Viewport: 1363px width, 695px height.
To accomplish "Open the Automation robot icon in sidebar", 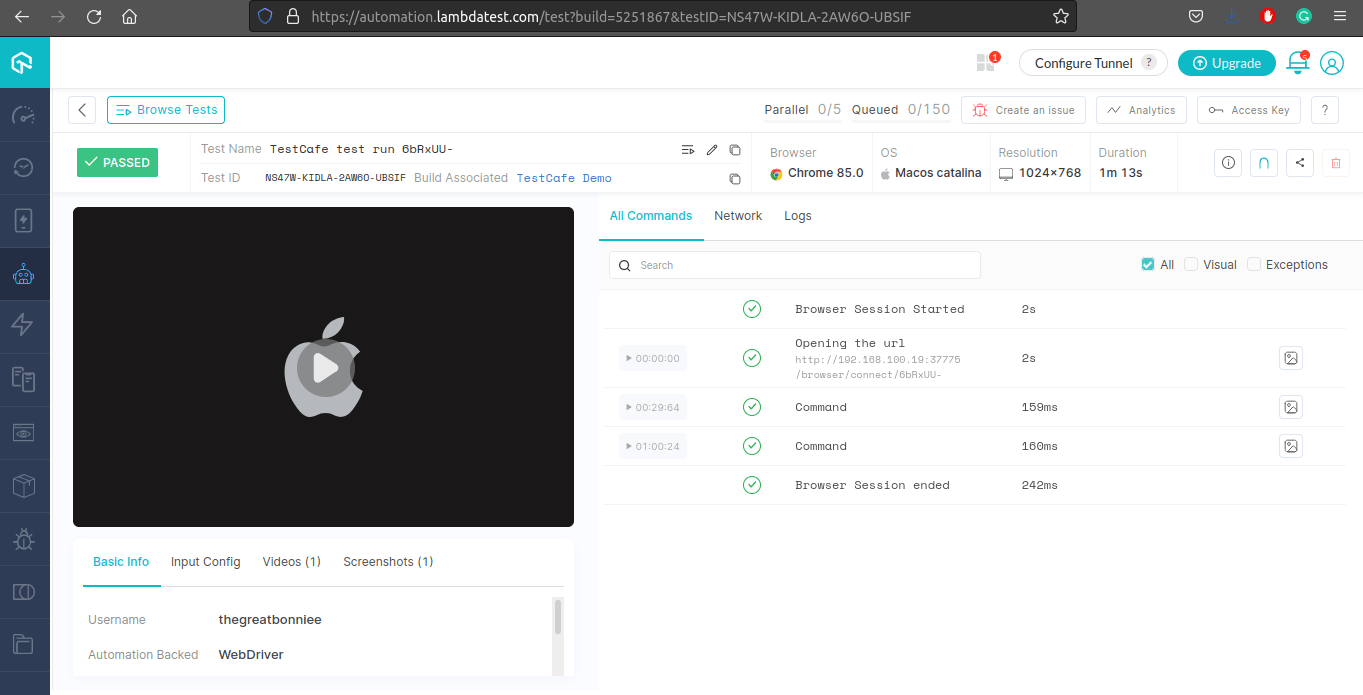I will tap(25, 274).
